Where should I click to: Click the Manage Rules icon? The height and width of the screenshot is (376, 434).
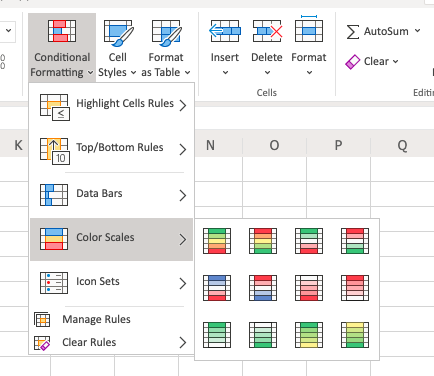42,319
